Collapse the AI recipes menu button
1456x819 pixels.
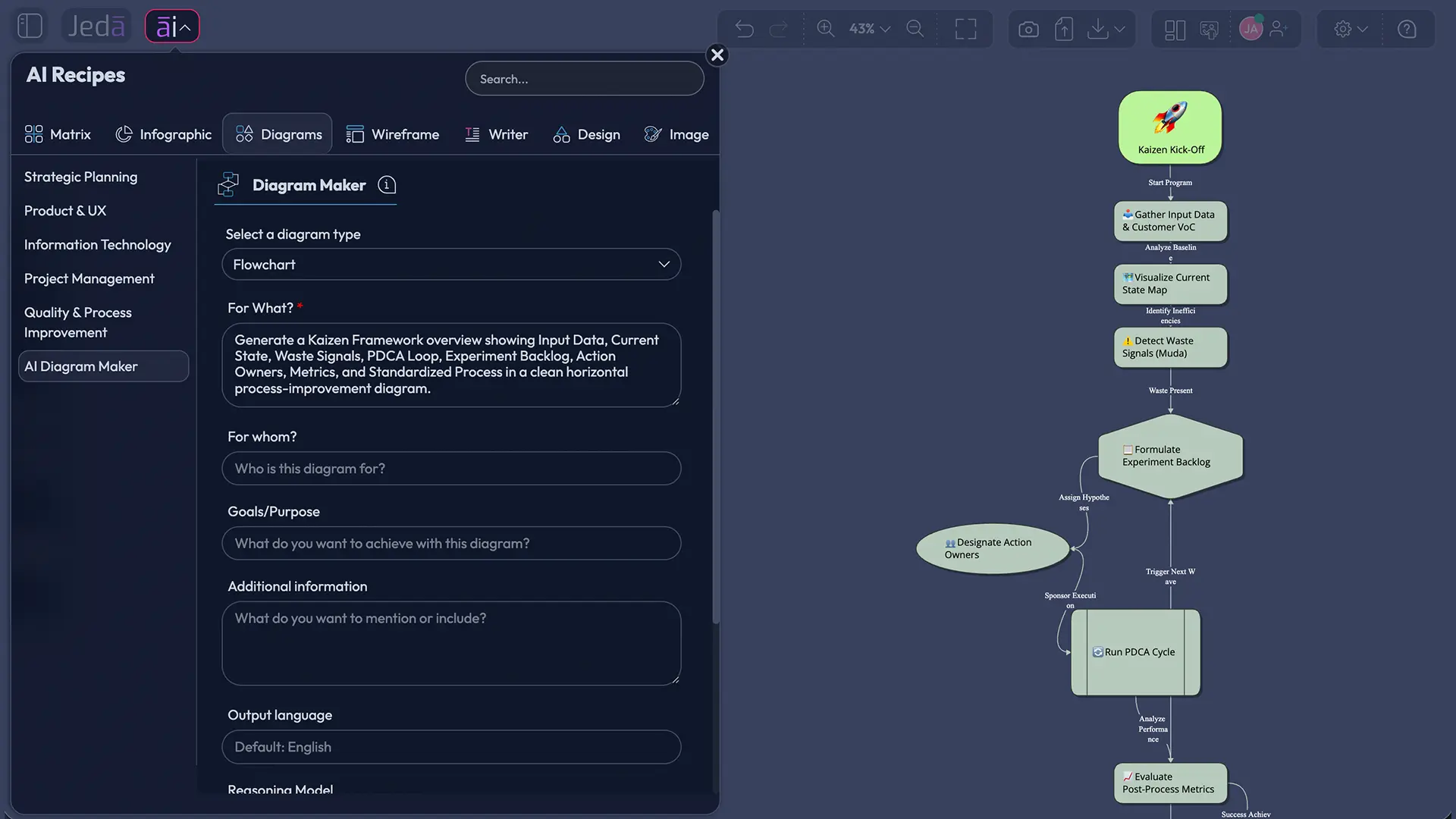tap(172, 27)
